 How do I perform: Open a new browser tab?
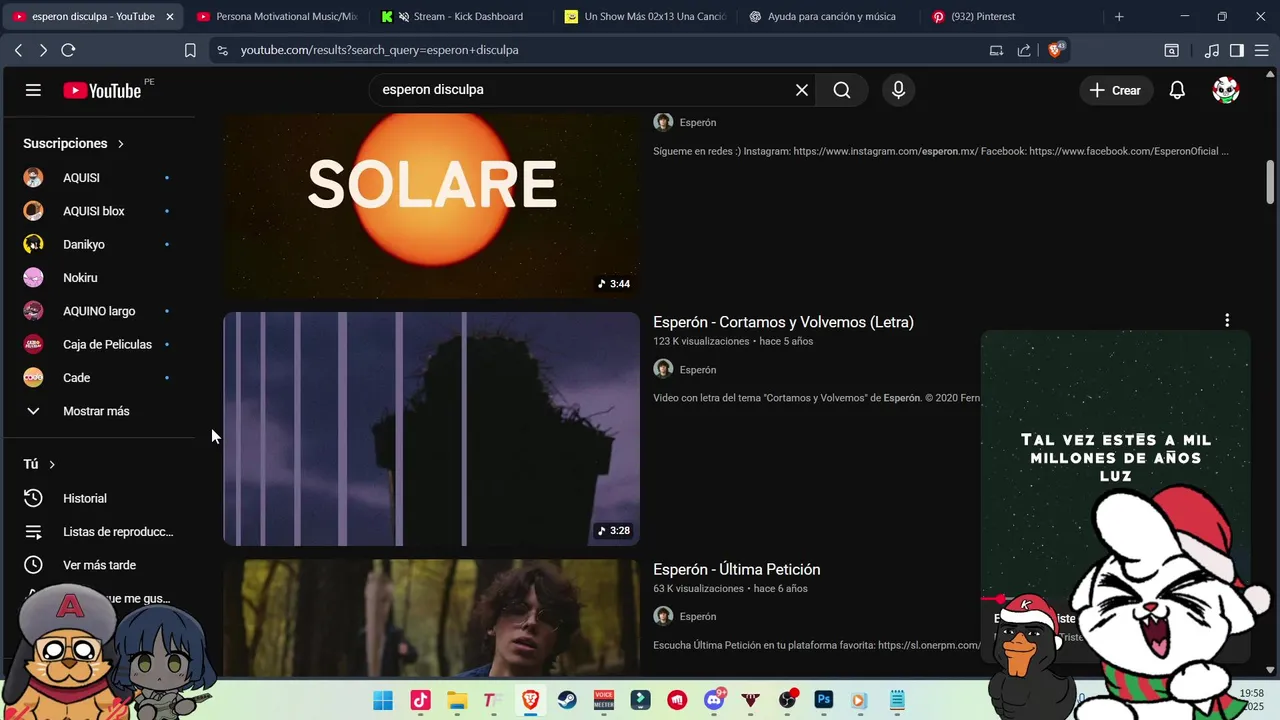pyautogui.click(x=1119, y=17)
